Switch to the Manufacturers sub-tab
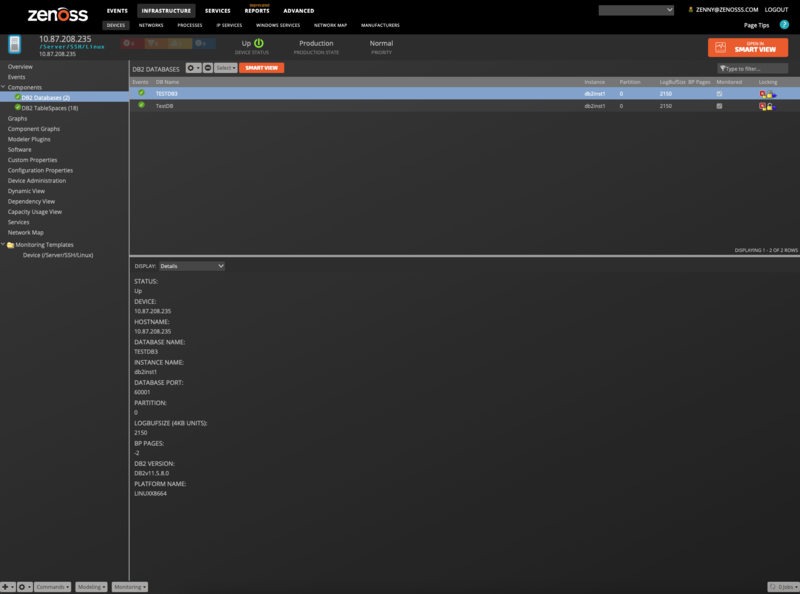Screen dimensions: 800x594 [381, 25]
